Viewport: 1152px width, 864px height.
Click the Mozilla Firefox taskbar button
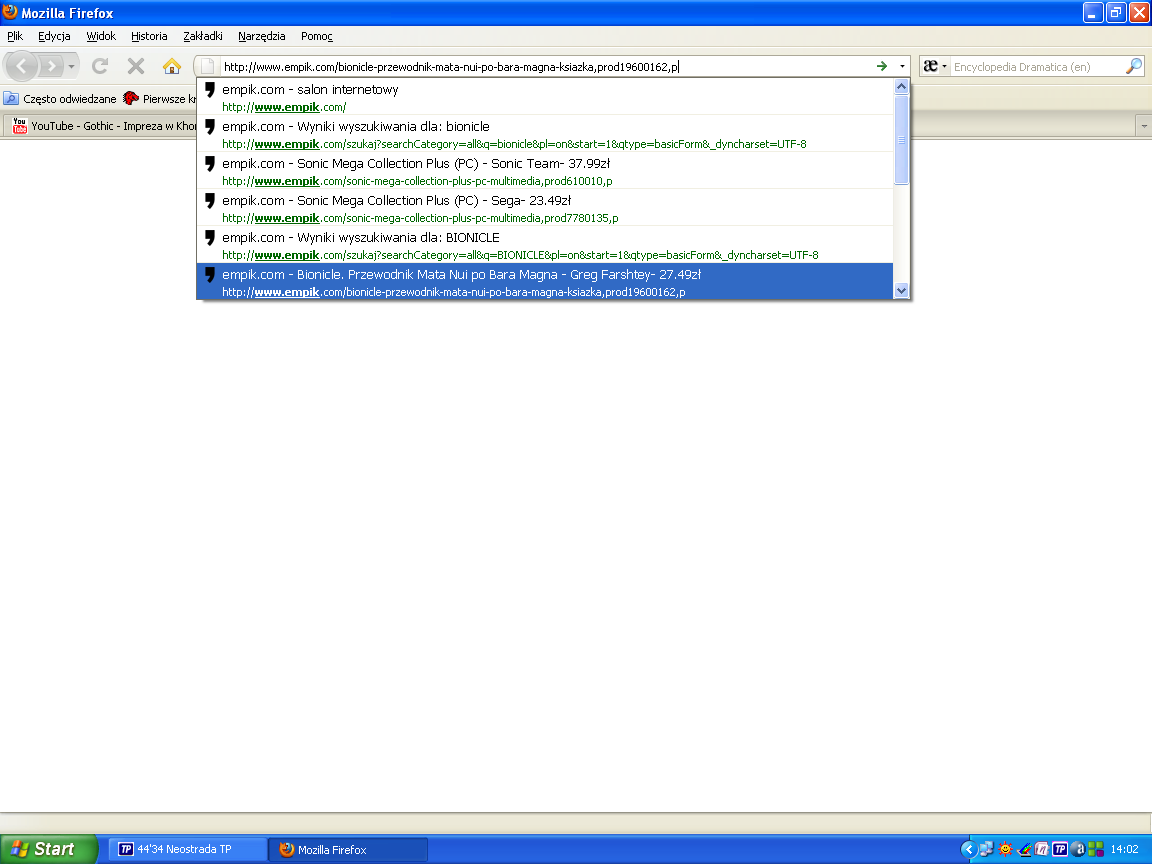pyautogui.click(x=348, y=849)
